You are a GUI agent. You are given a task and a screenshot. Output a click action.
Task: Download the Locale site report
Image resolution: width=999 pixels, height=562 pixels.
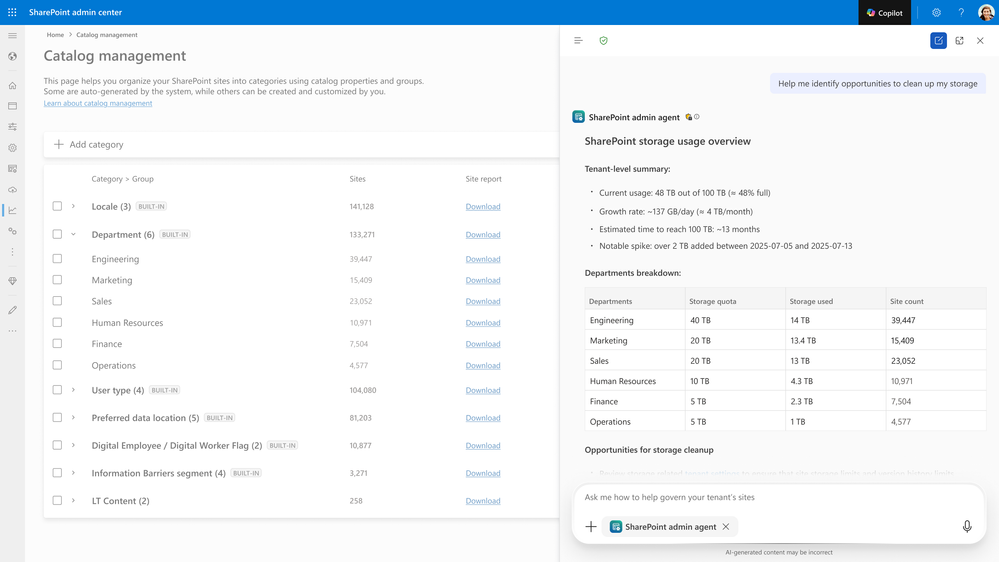tap(482, 206)
